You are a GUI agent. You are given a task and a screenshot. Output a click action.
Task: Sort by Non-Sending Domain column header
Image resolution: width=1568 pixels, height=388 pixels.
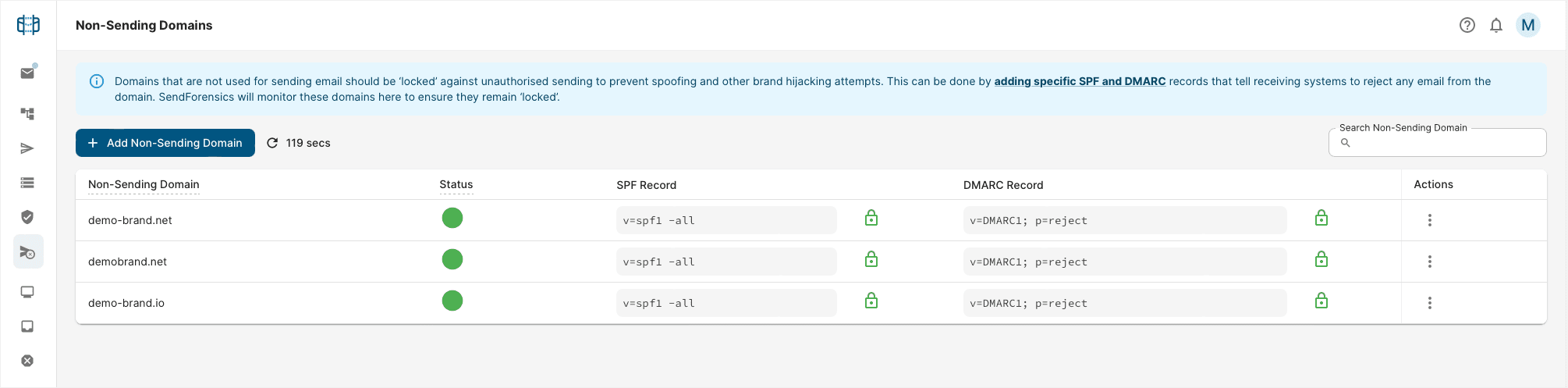coord(144,185)
